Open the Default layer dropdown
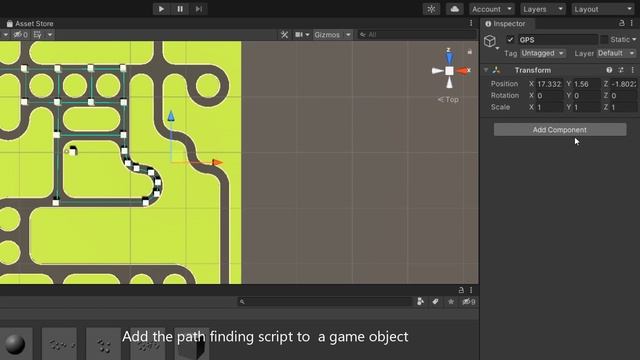 [x=616, y=53]
